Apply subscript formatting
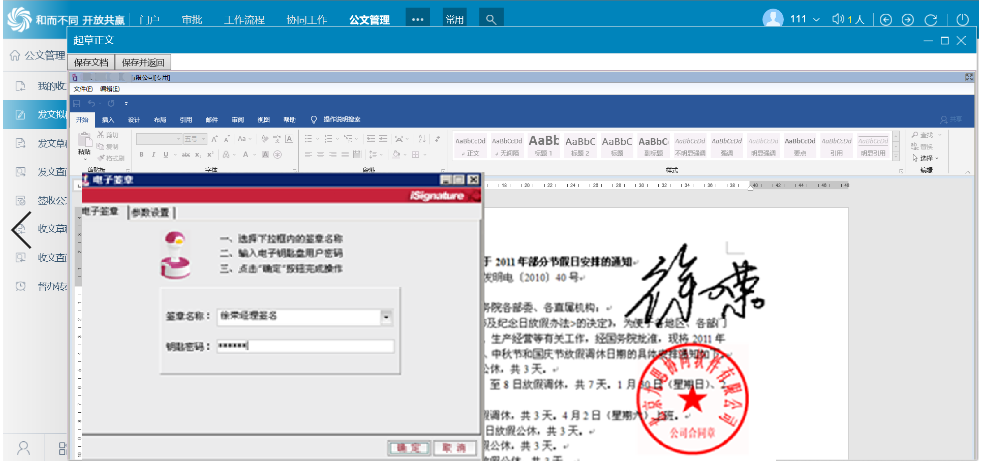 [x=199, y=155]
